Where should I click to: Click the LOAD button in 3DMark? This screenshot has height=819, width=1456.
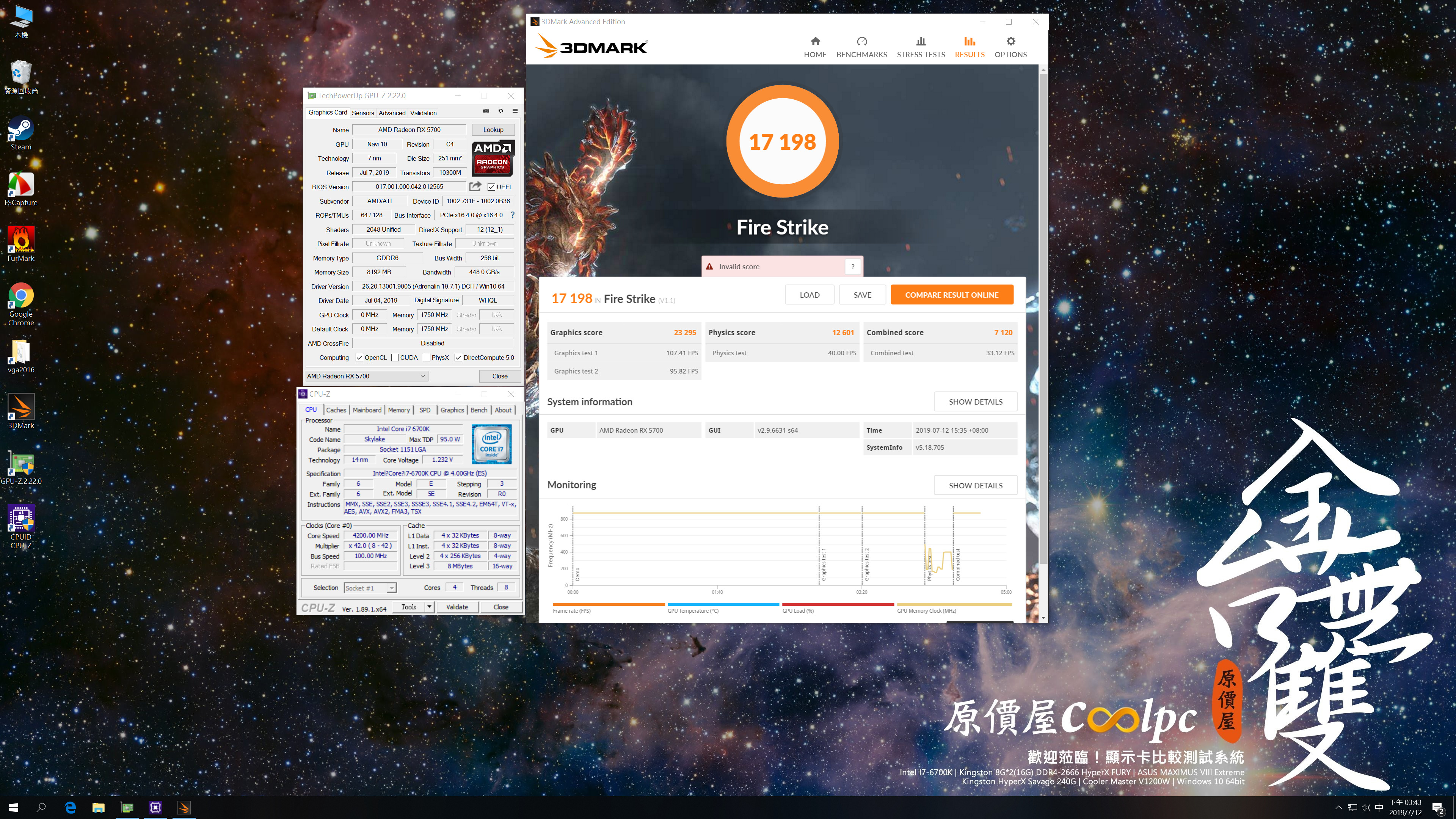pyautogui.click(x=810, y=295)
